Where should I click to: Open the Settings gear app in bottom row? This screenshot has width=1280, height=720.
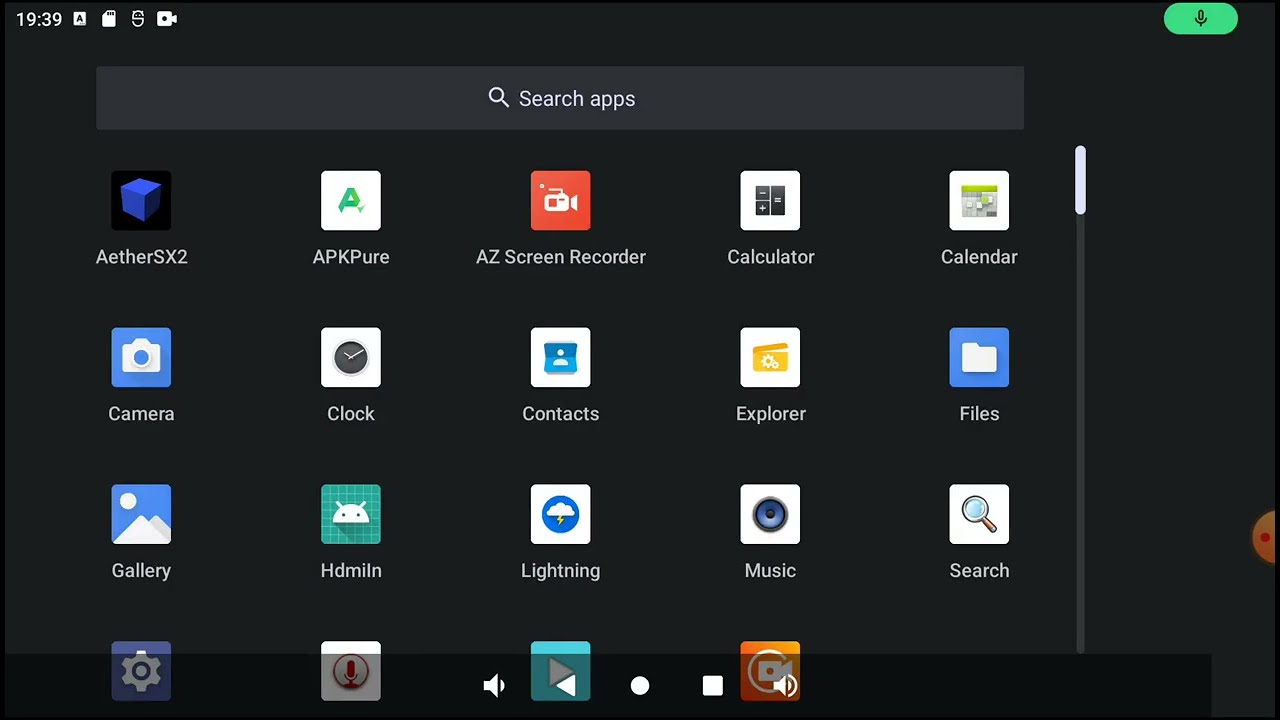tap(141, 671)
